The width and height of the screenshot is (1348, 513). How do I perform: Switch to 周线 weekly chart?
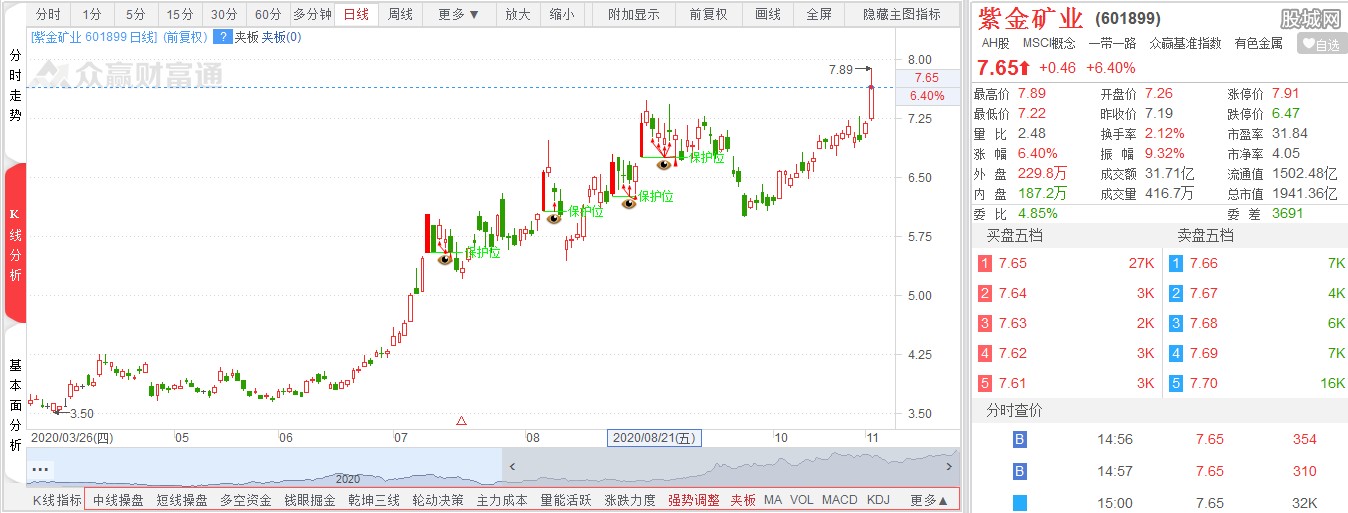[401, 15]
